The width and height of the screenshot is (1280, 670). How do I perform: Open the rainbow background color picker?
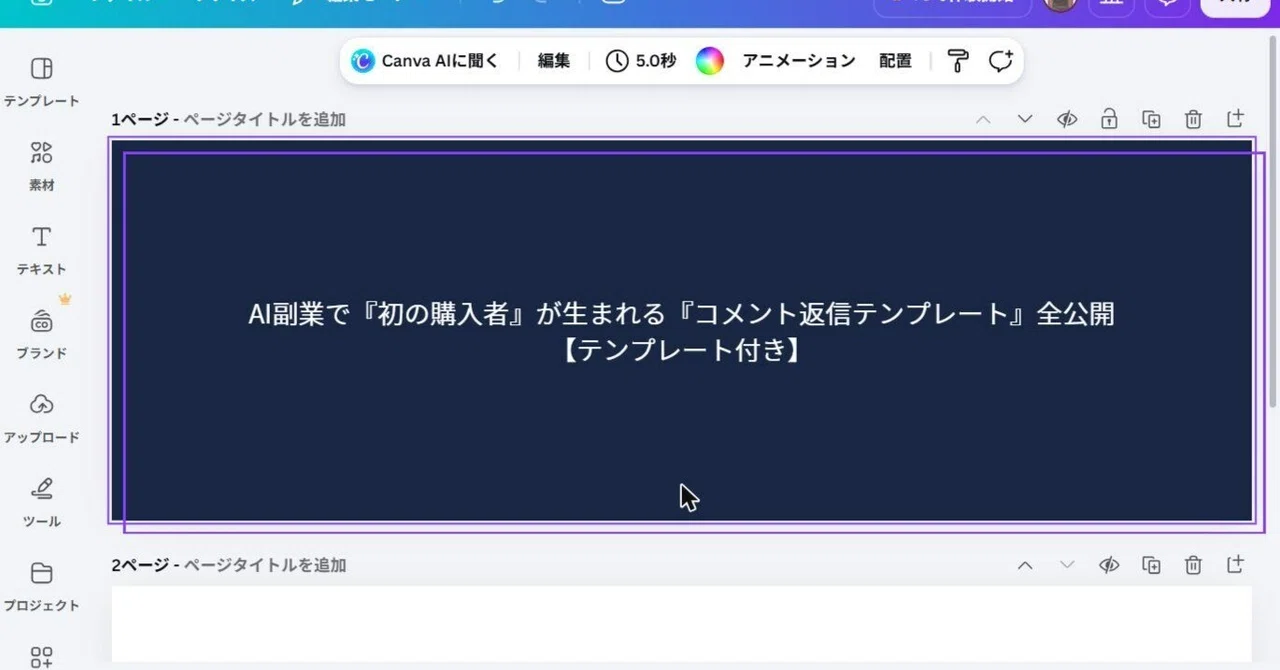pos(710,61)
